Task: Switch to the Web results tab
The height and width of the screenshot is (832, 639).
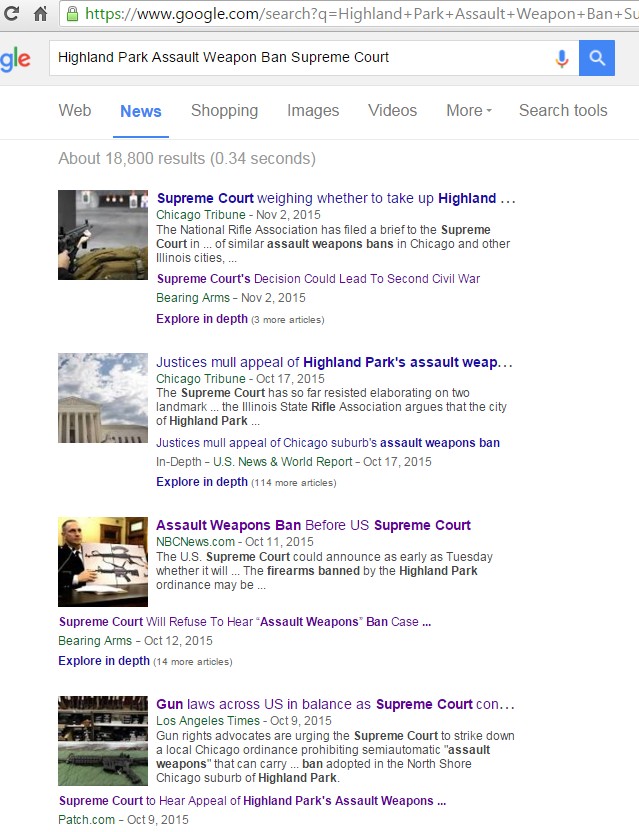Action: pos(75,110)
